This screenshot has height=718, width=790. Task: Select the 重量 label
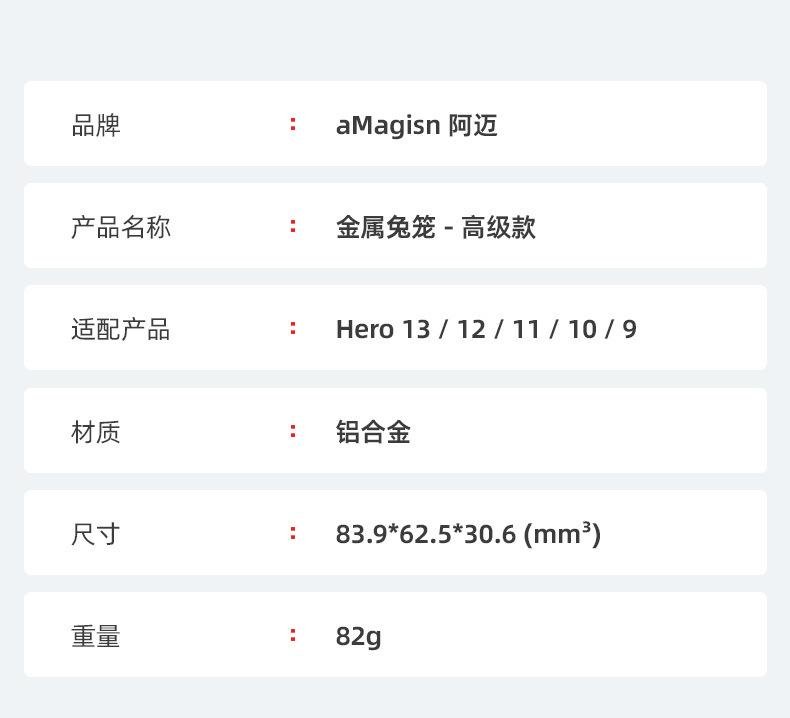[96, 636]
